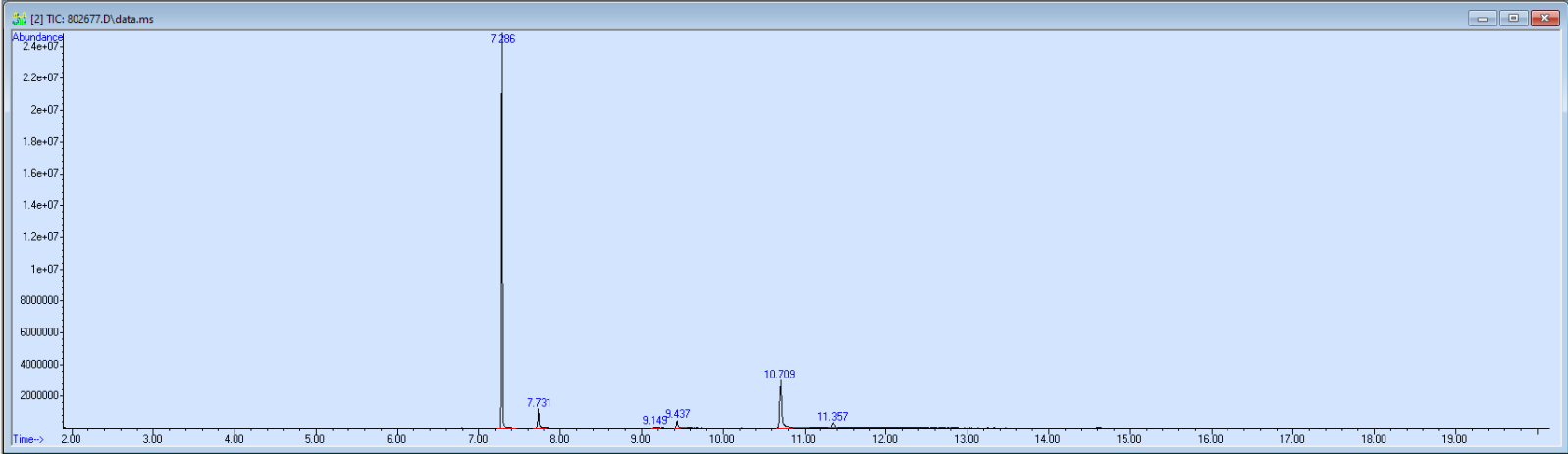Select the peak labeled 7.731

click(x=539, y=403)
